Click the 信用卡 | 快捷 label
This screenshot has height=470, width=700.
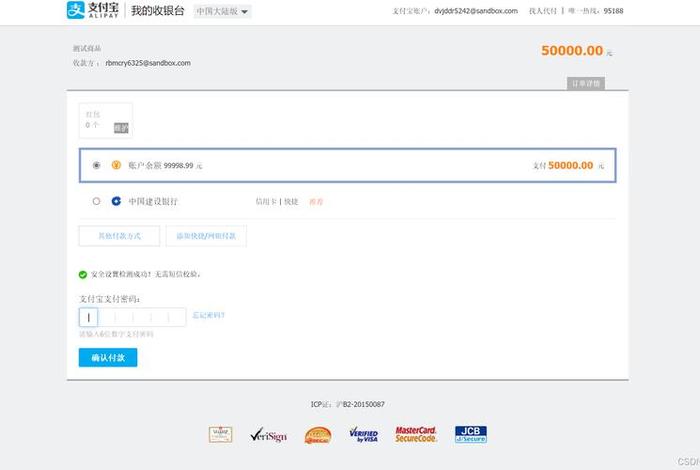277,202
